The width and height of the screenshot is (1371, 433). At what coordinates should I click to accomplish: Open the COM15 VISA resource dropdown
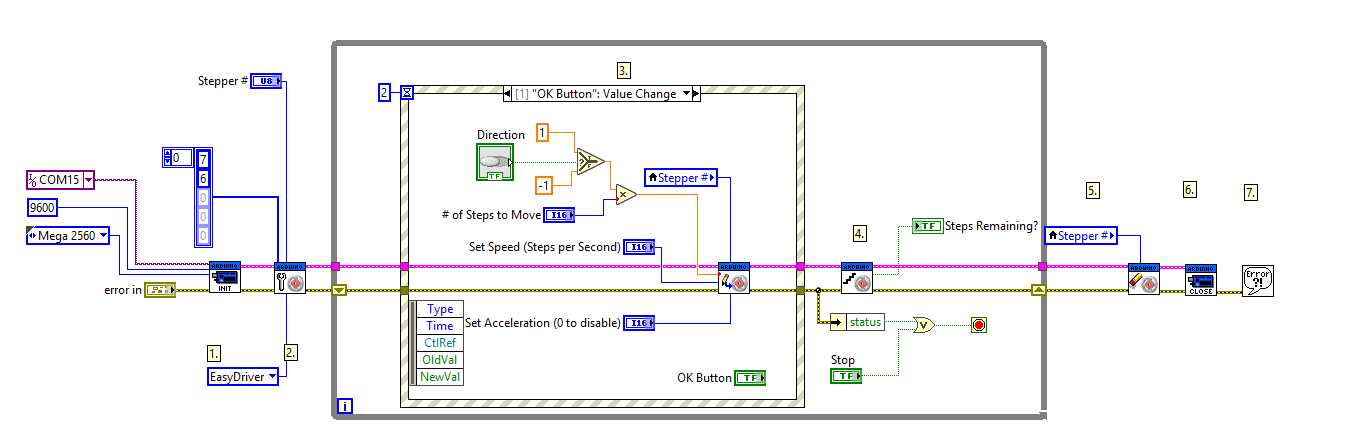(x=89, y=180)
